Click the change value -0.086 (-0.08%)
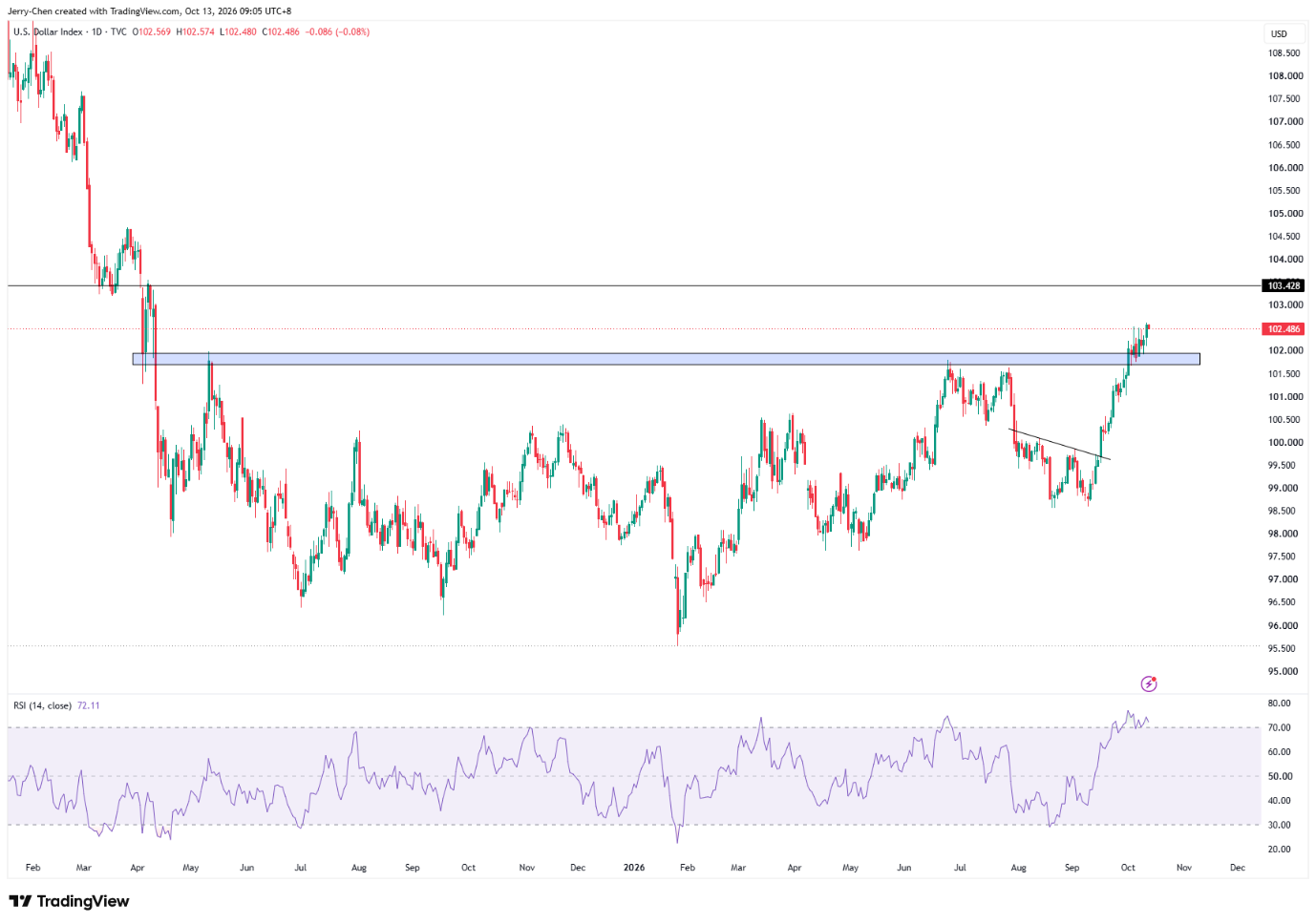The height and width of the screenshot is (924, 1316). tap(337, 31)
